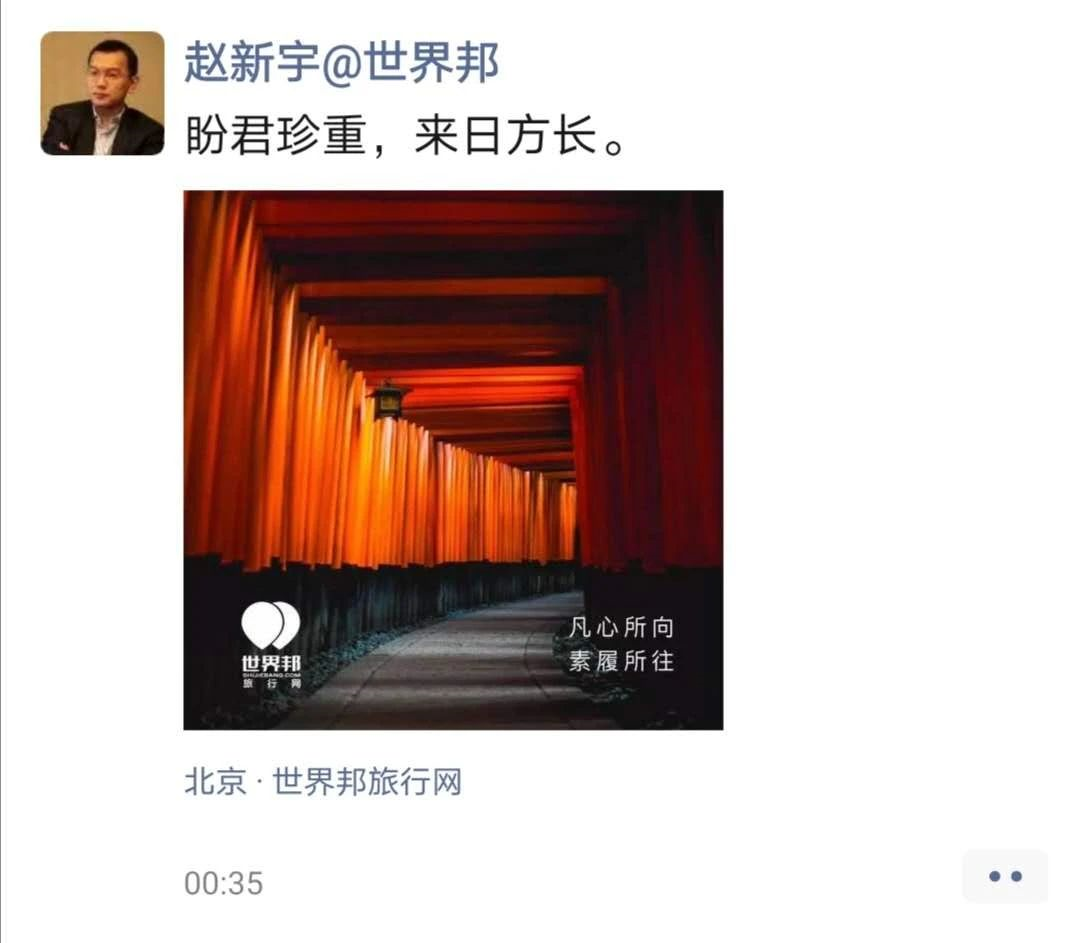Click the 世界邦 logo wordmark under the balloons

click(x=271, y=663)
